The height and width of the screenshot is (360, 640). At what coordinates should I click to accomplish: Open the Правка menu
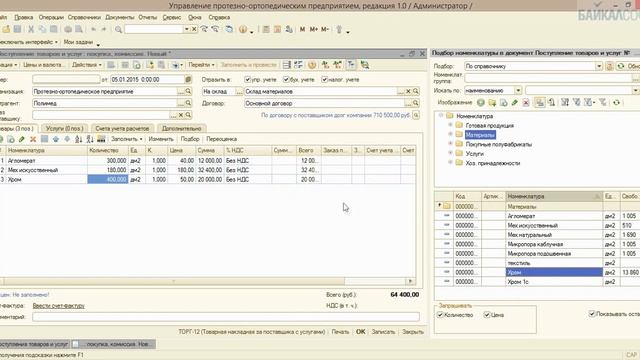pos(24,18)
